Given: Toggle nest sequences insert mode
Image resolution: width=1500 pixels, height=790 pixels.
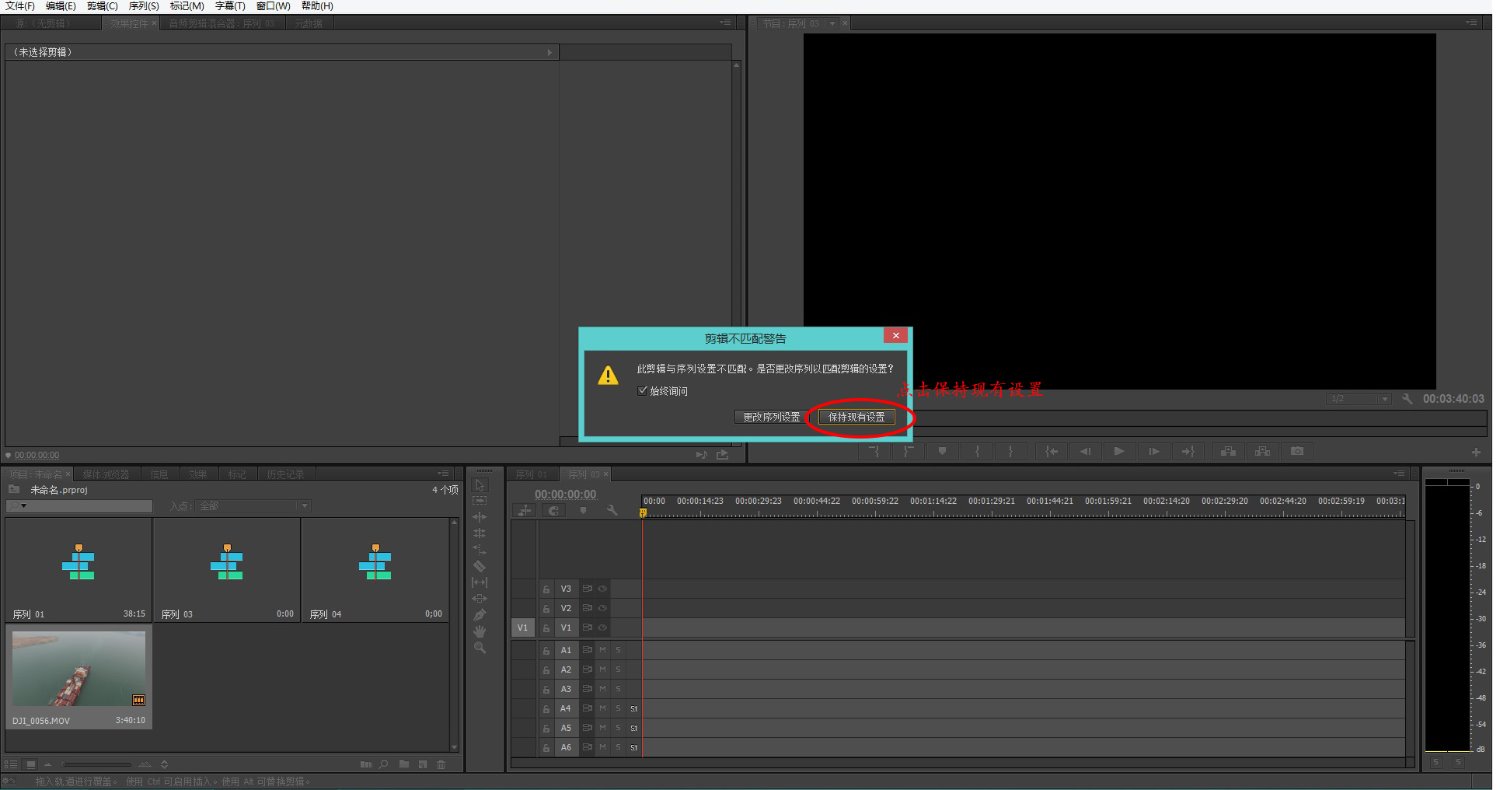Looking at the screenshot, I should [x=525, y=511].
